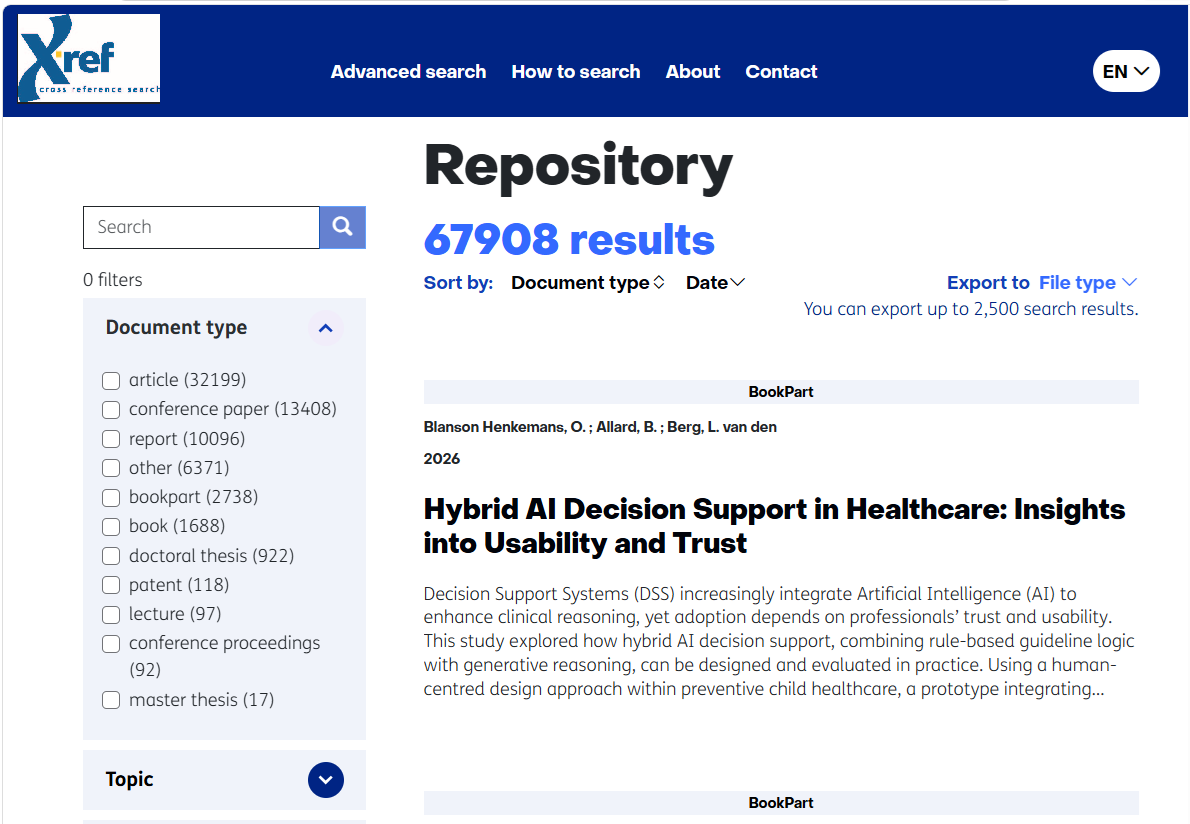
Task: Go to the About page
Action: (x=692, y=71)
